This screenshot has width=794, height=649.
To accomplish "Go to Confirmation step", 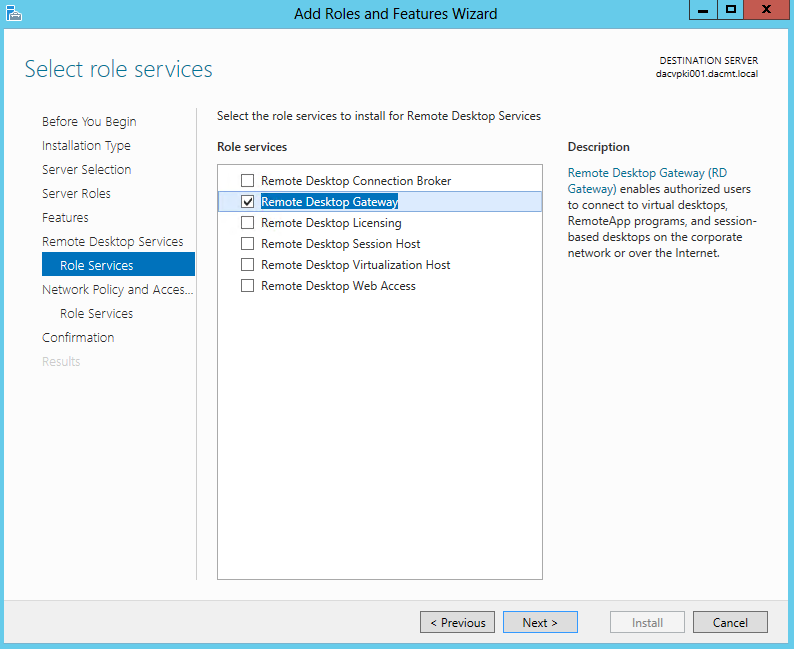I will point(78,338).
